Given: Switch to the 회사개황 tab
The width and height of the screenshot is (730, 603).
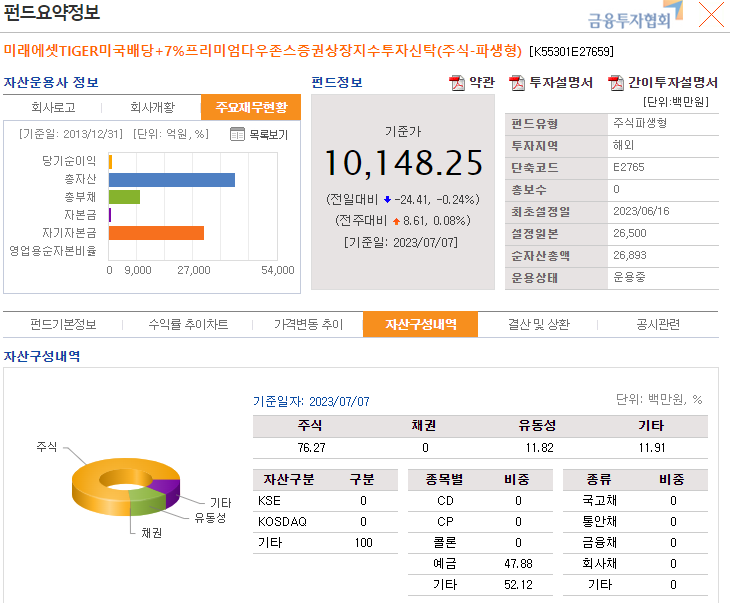Looking at the screenshot, I should coord(152,108).
